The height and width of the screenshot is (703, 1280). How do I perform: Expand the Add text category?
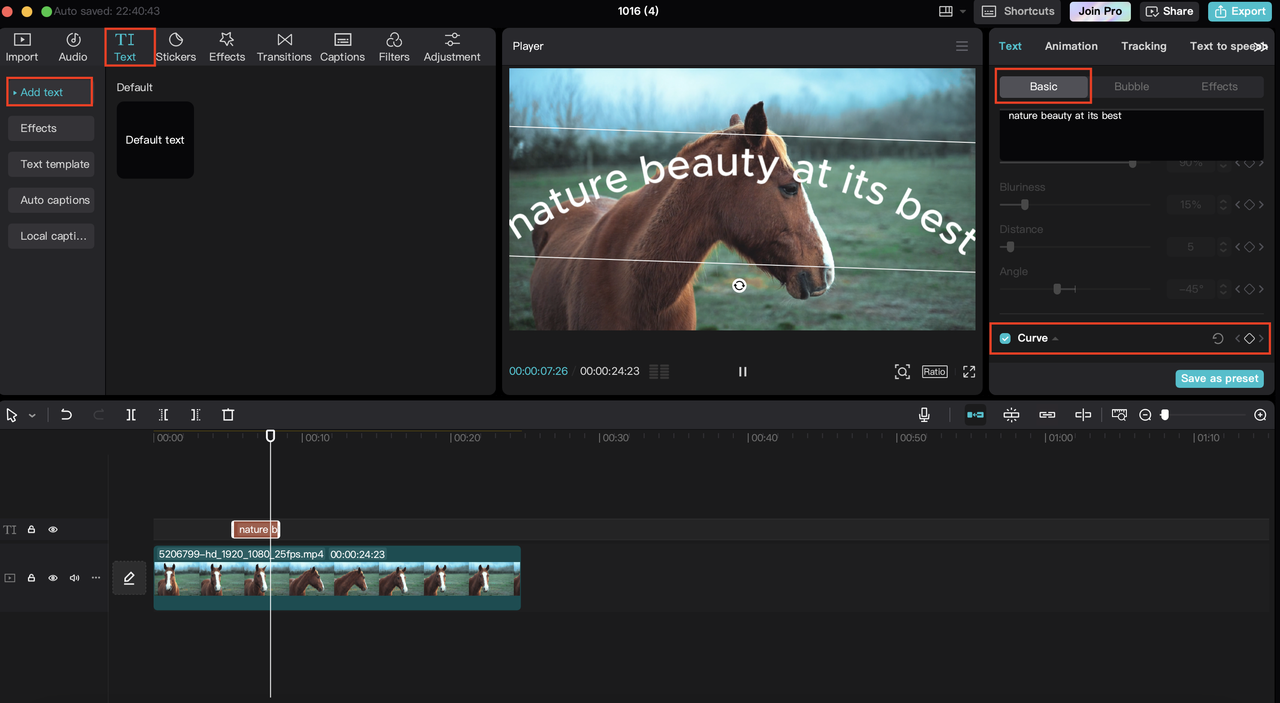[50, 92]
